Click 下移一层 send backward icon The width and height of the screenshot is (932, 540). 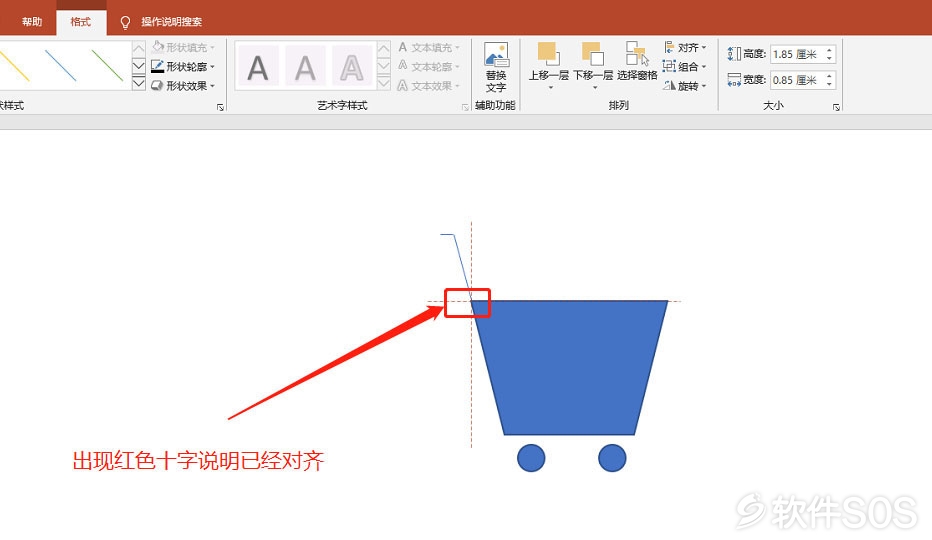click(593, 55)
